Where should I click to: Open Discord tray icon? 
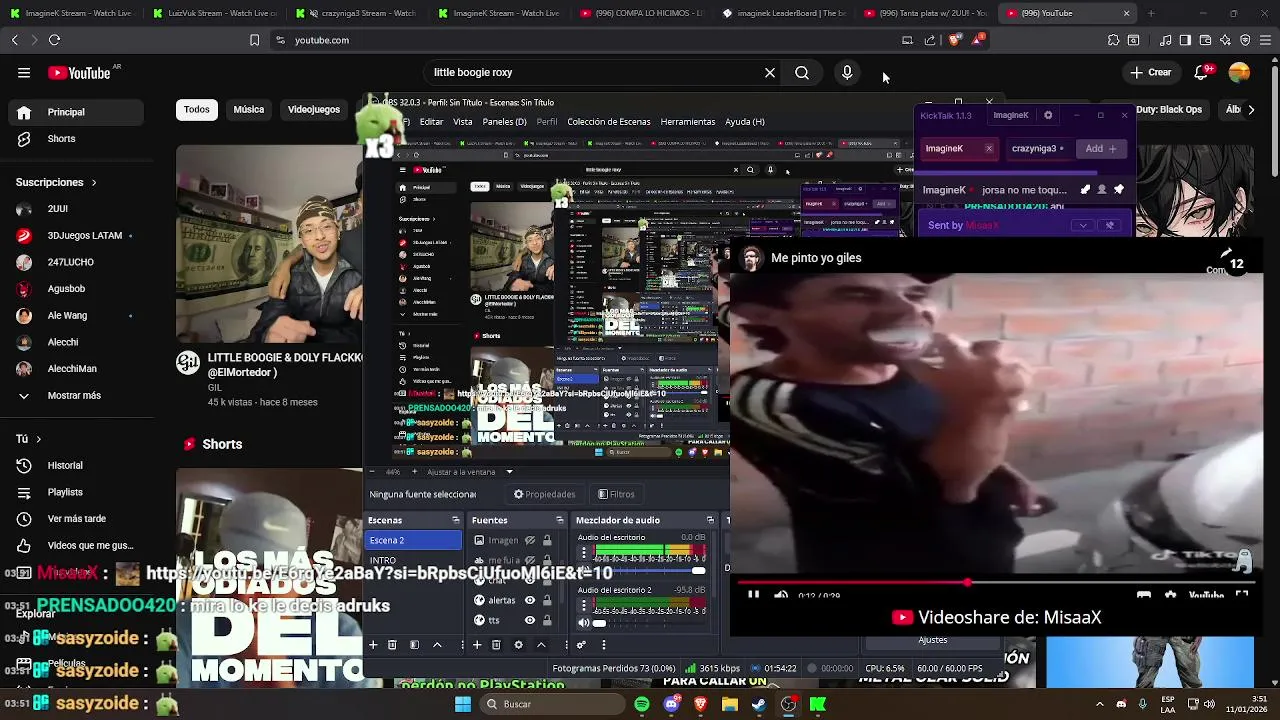coord(1121,704)
